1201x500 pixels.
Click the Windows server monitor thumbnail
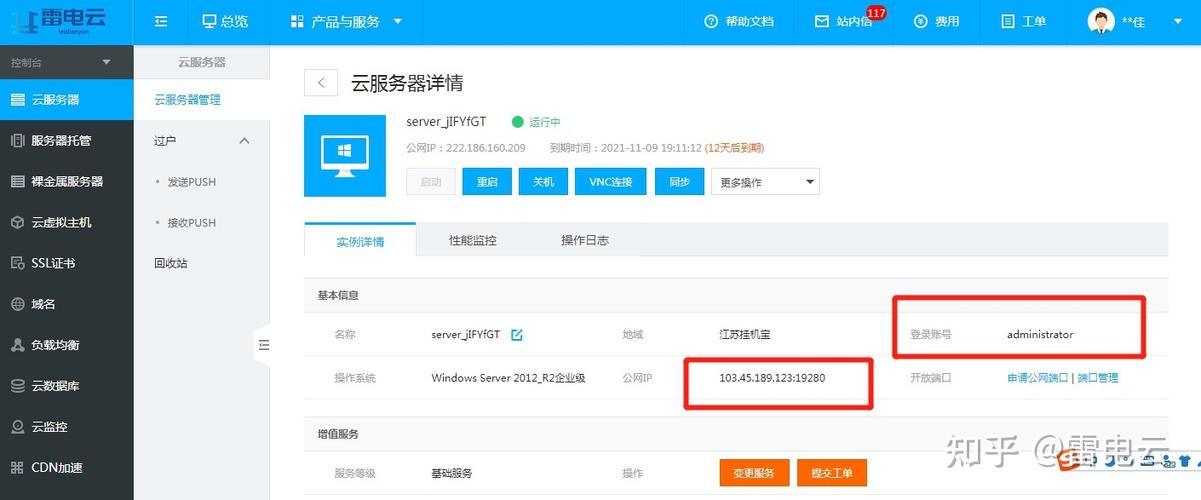pos(345,156)
